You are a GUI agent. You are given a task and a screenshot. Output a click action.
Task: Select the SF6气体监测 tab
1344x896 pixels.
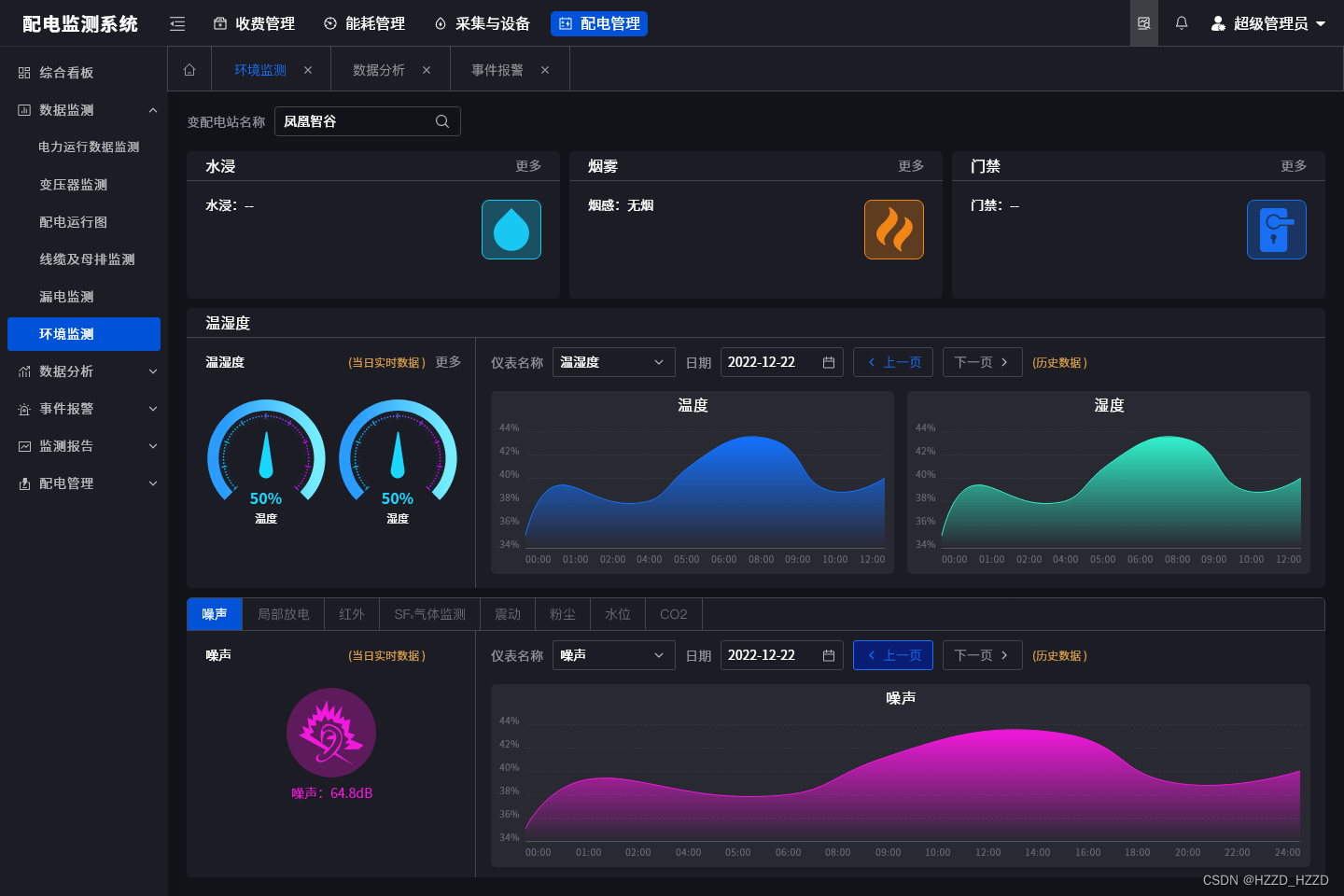tap(430, 614)
